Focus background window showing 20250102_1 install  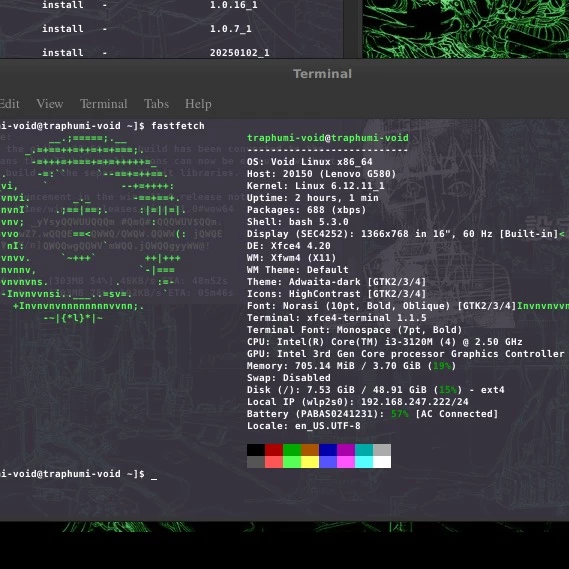(x=171, y=29)
